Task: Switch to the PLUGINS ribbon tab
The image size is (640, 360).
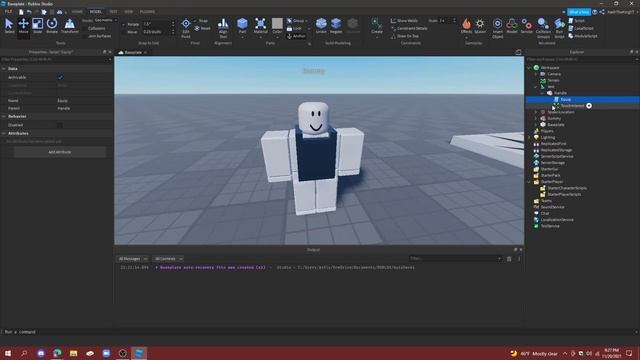Action: point(147,12)
